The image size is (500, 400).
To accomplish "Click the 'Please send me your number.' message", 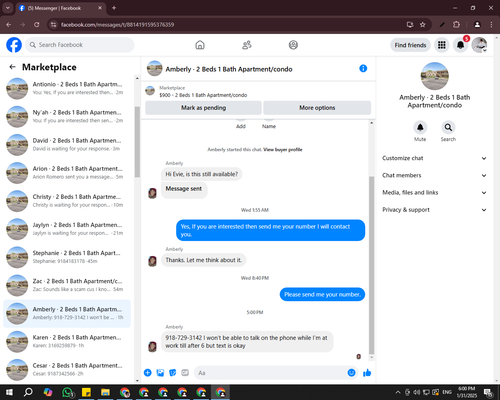I will (x=322, y=294).
